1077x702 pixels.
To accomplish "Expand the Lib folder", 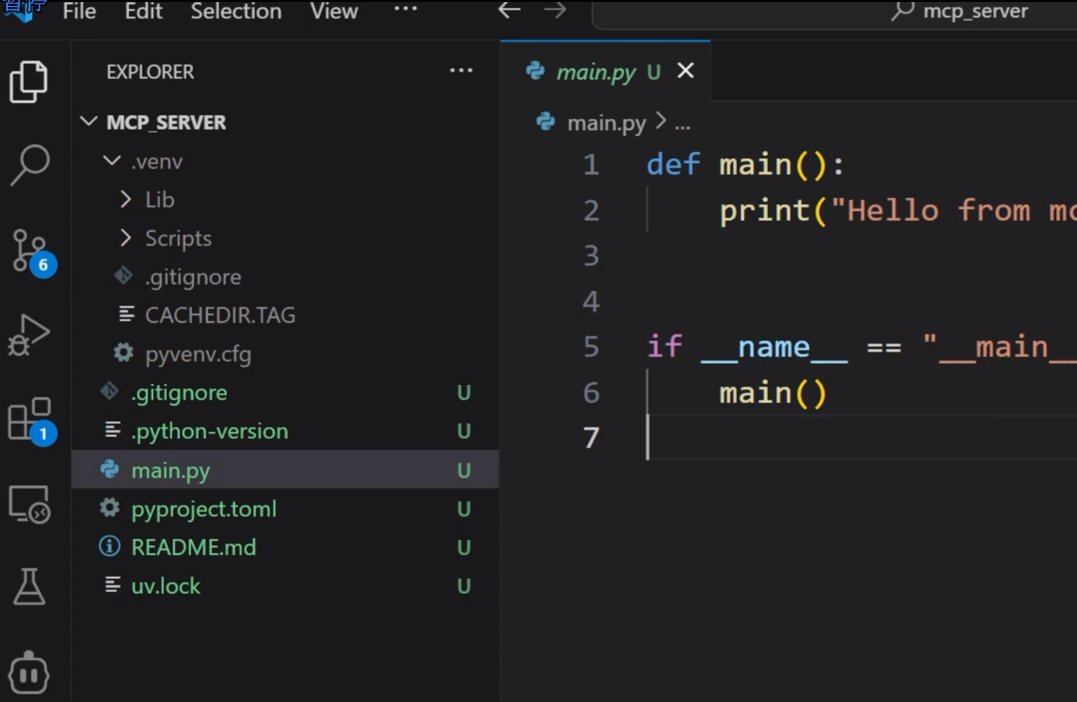I will pos(285,200).
